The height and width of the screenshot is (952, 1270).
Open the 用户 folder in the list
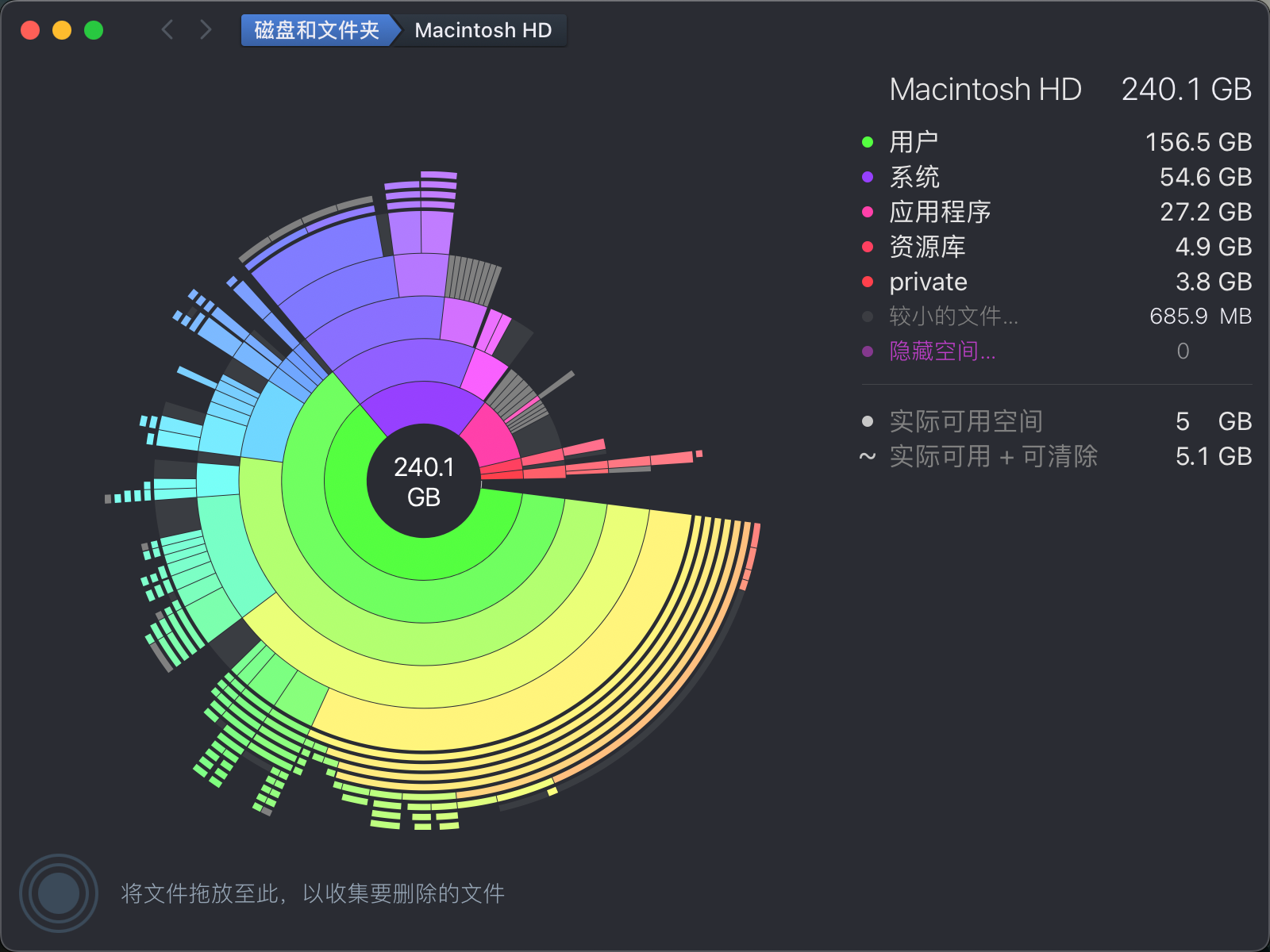914,142
